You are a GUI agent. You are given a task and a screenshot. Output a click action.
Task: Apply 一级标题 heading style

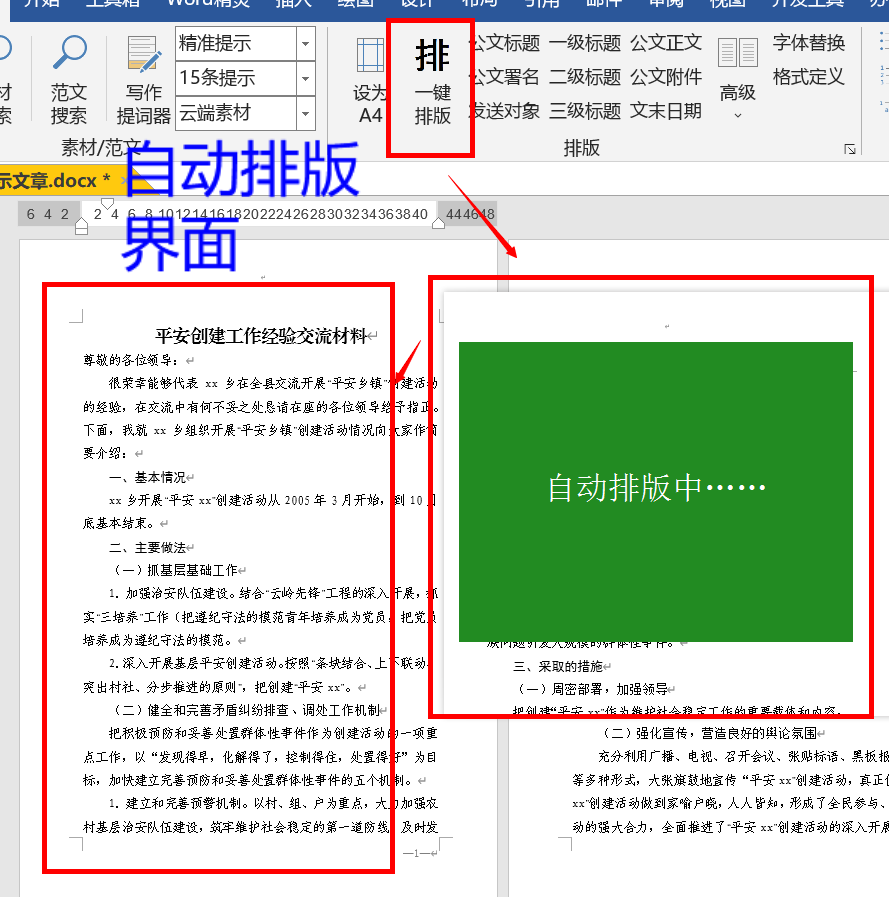[x=585, y=43]
